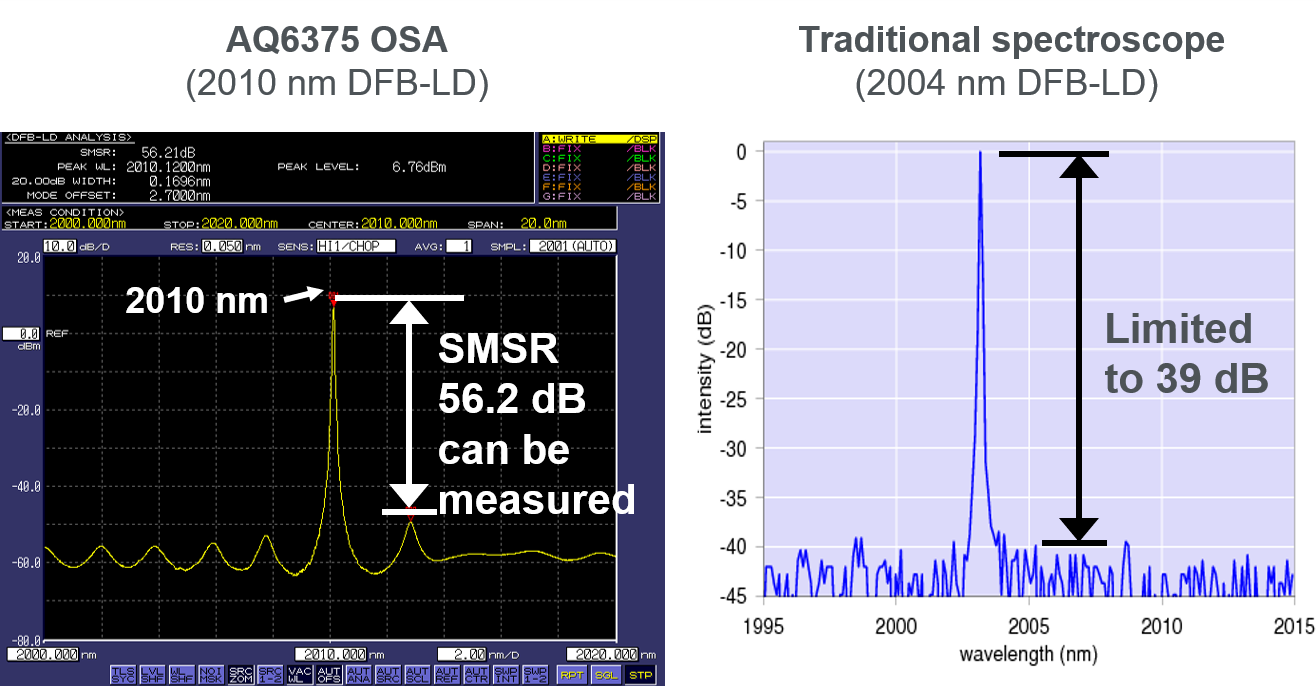The image size is (1316, 686).
Task: Click the AUT REF auto reference icon
Action: click(x=447, y=675)
